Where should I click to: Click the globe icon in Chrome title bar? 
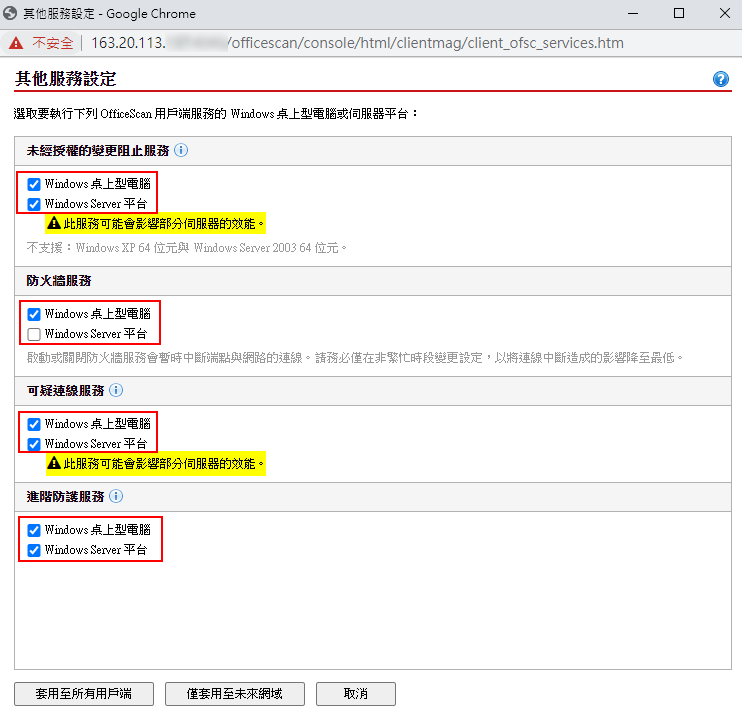coord(9,13)
